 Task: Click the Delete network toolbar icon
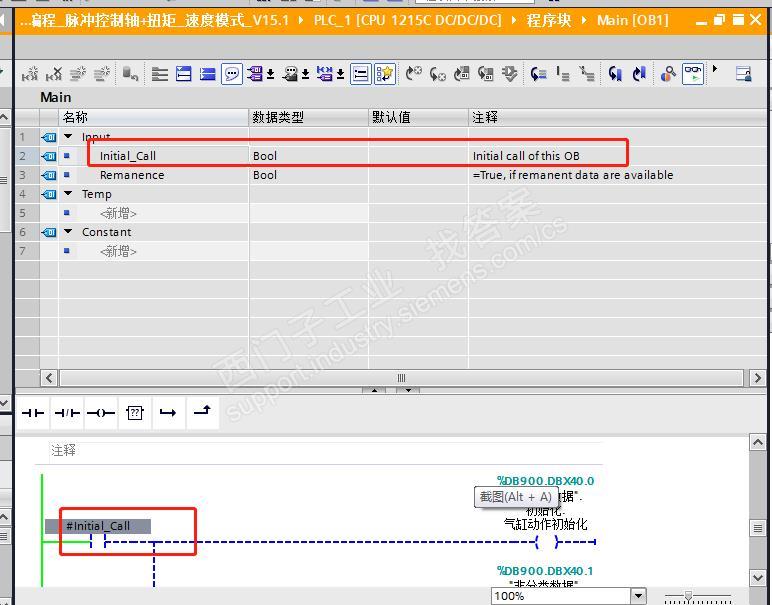[x=54, y=74]
